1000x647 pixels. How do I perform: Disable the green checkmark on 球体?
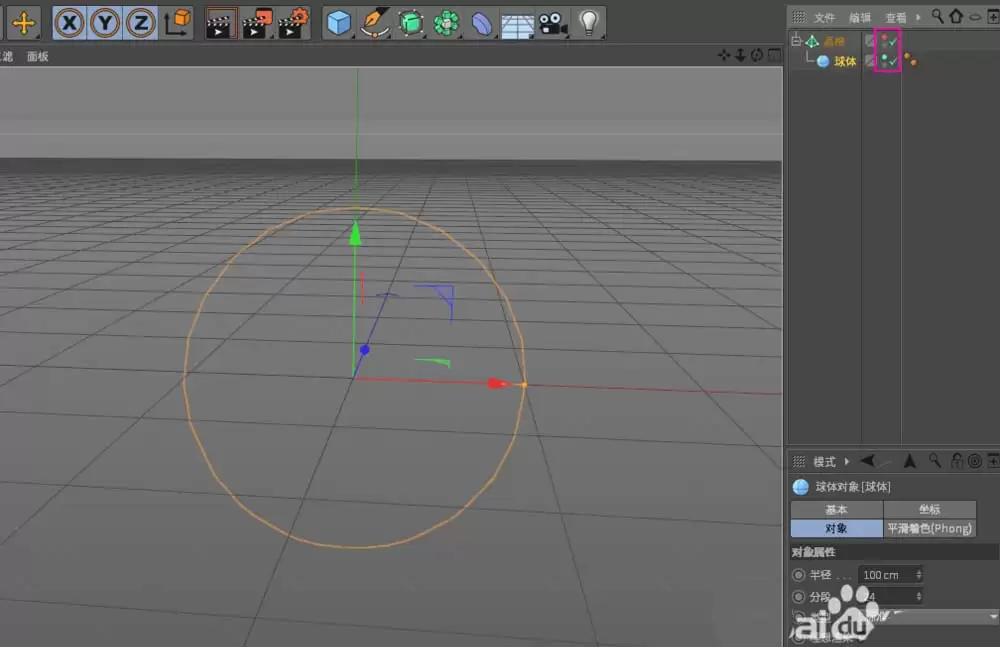[x=893, y=61]
